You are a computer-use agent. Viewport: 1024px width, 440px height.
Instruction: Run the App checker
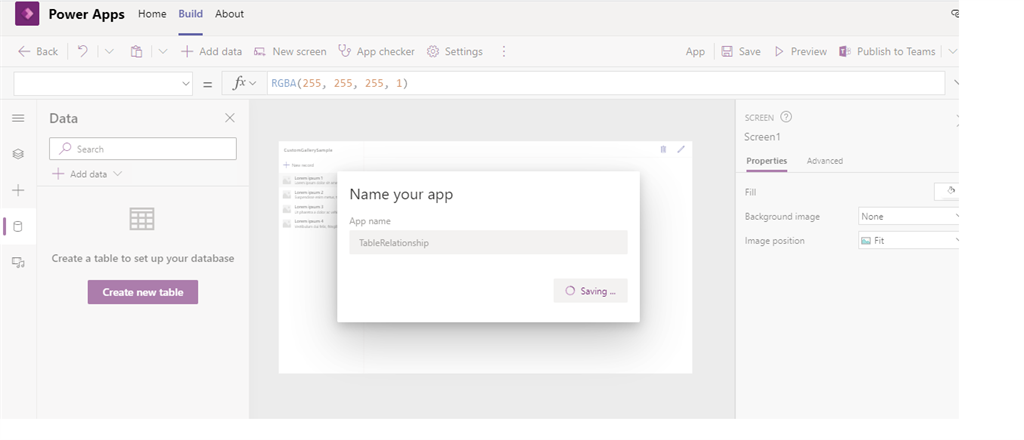(376, 52)
